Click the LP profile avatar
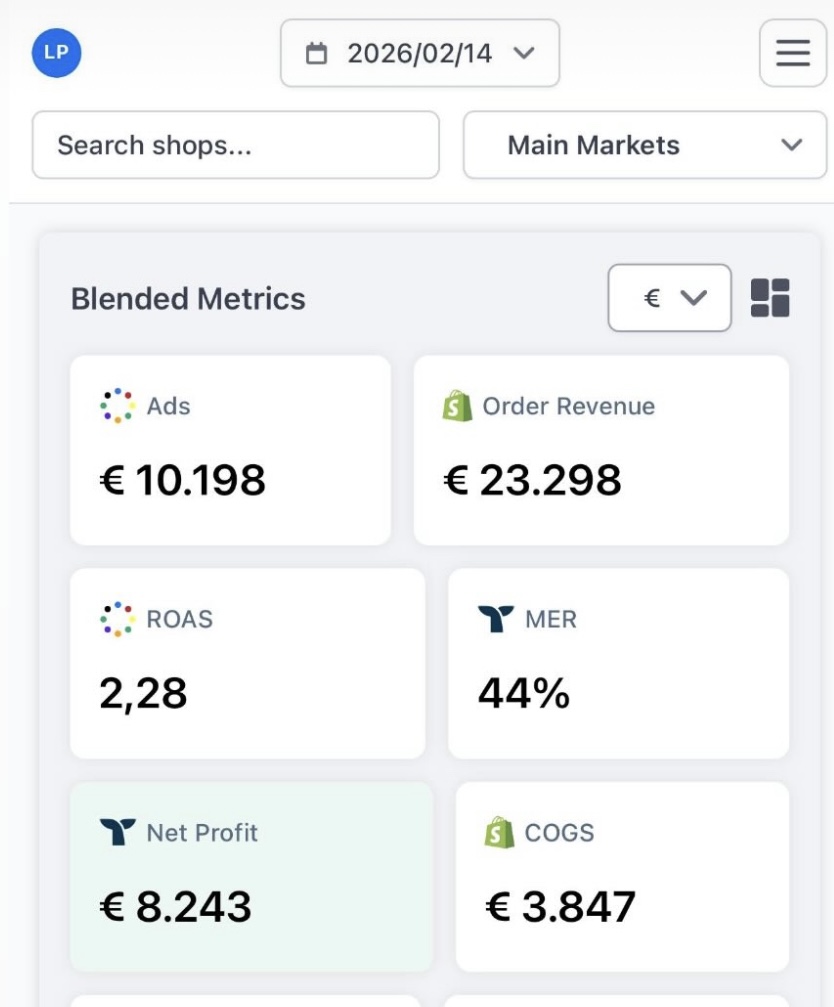 pos(56,53)
